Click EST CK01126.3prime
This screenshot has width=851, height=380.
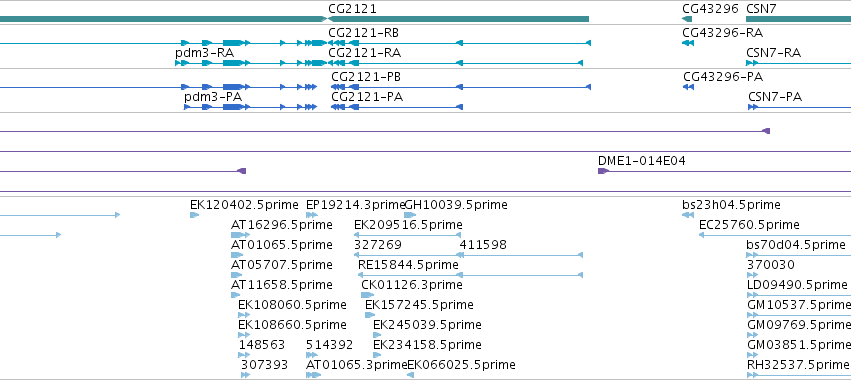[x=412, y=285]
